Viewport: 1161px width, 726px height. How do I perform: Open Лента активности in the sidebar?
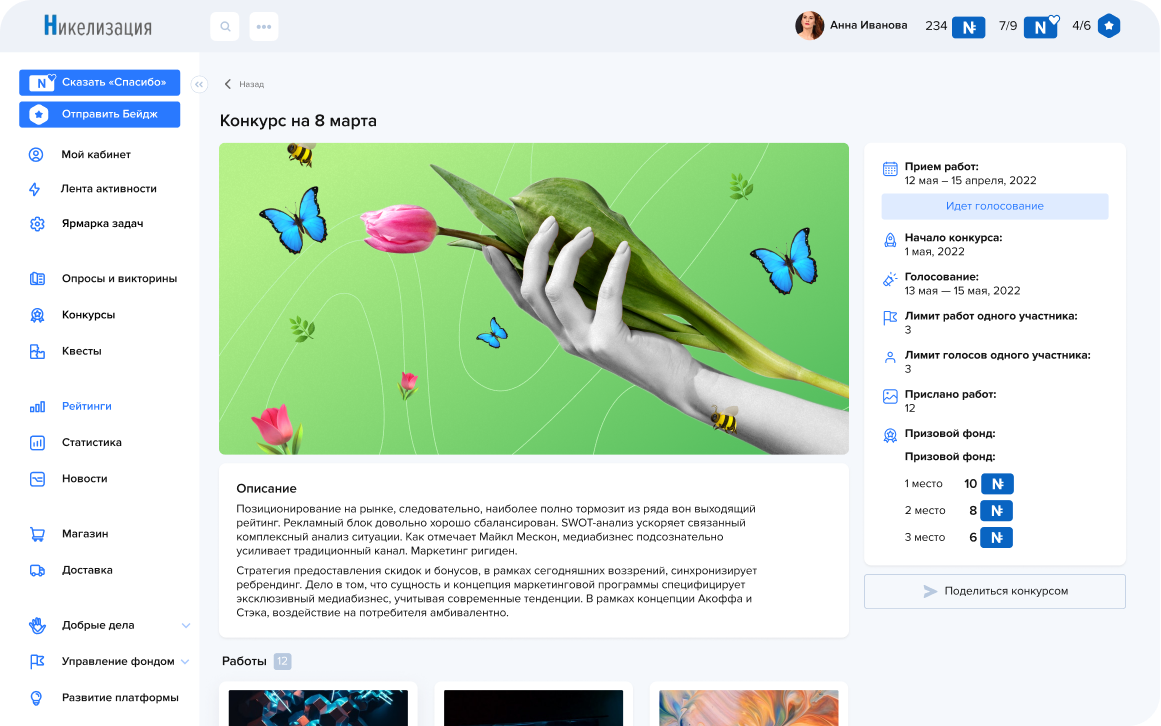pyautogui.click(x=108, y=189)
